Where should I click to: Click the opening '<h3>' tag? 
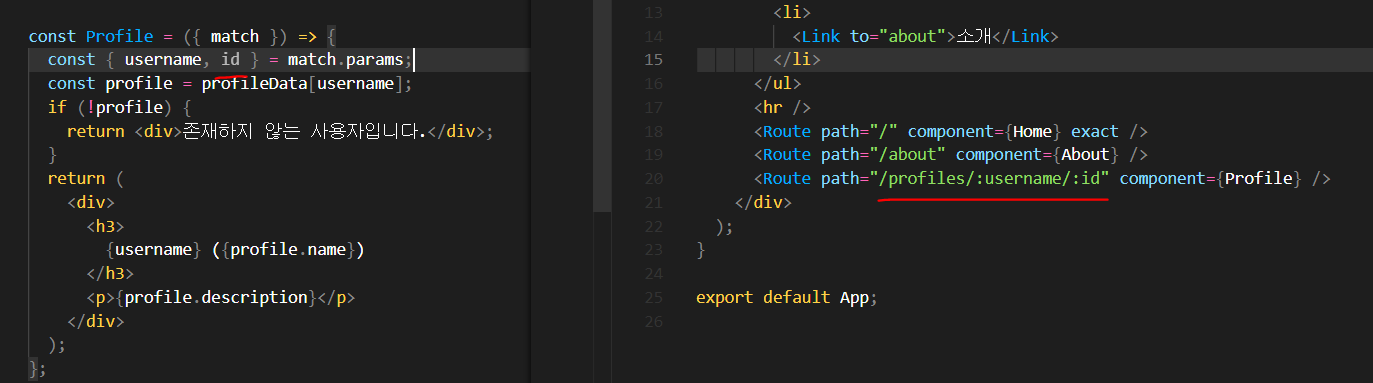click(106, 227)
